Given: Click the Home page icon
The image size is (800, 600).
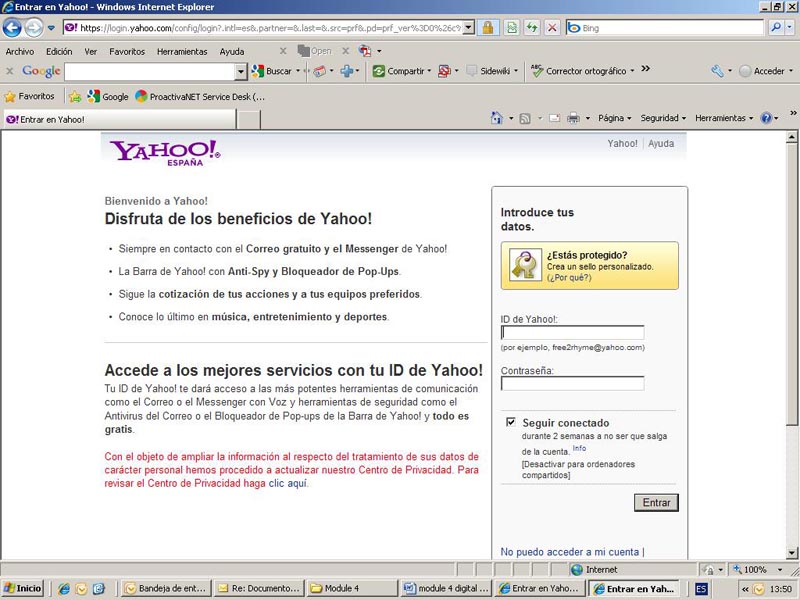Looking at the screenshot, I should (x=496, y=118).
